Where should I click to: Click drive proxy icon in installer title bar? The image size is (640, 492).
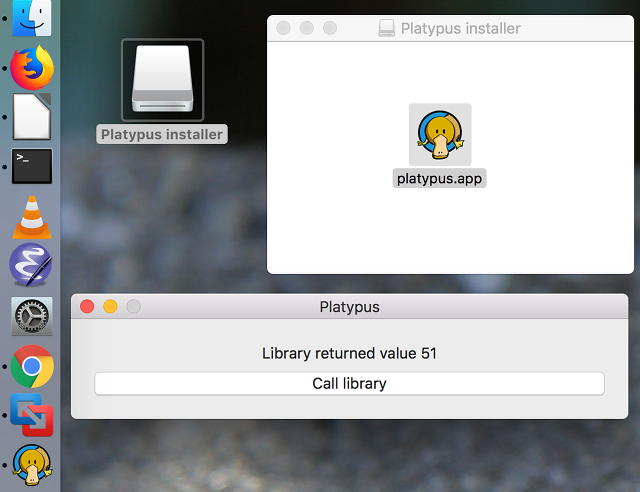pyautogui.click(x=387, y=28)
